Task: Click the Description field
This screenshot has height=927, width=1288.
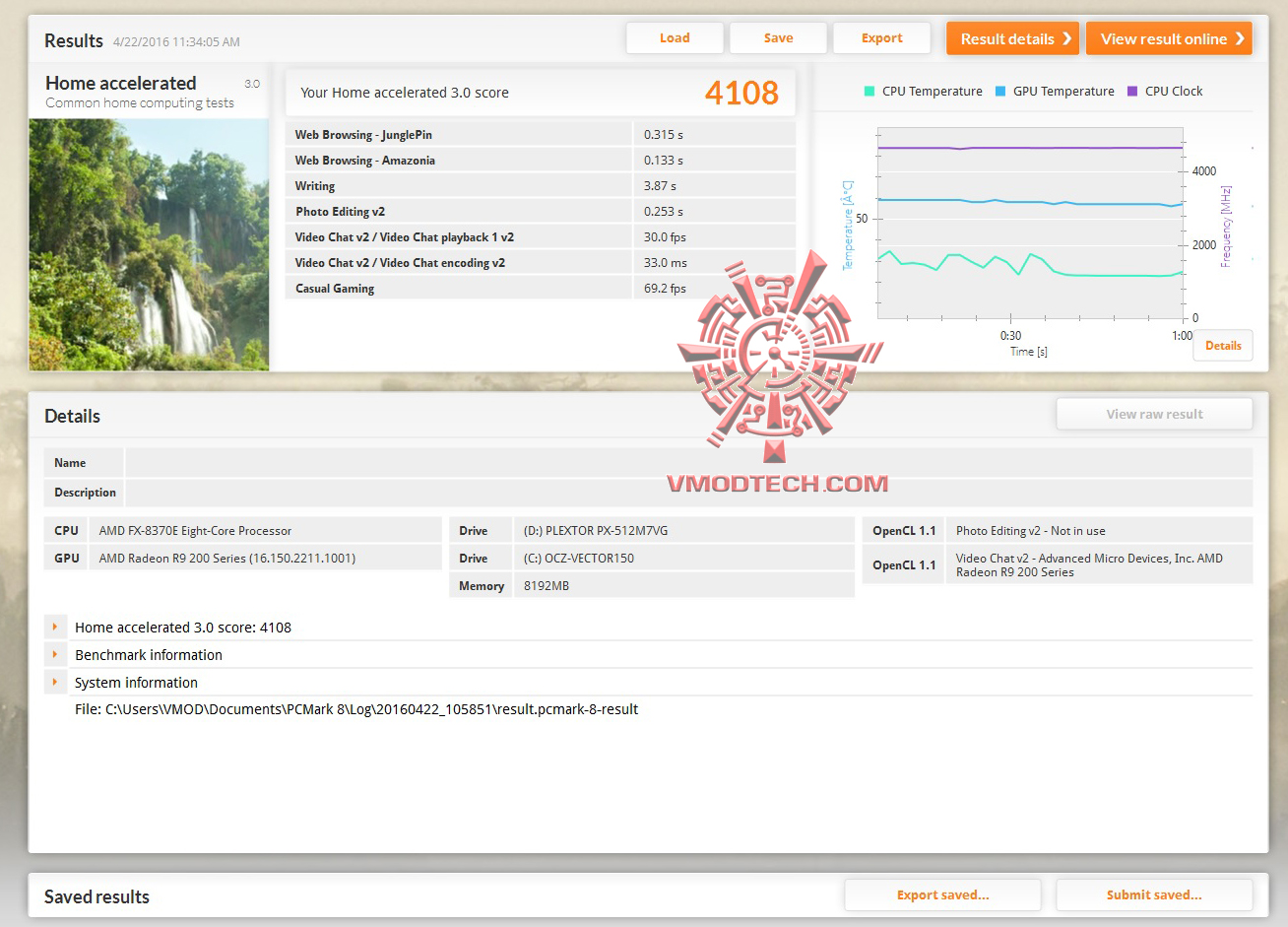Action: [x=689, y=493]
